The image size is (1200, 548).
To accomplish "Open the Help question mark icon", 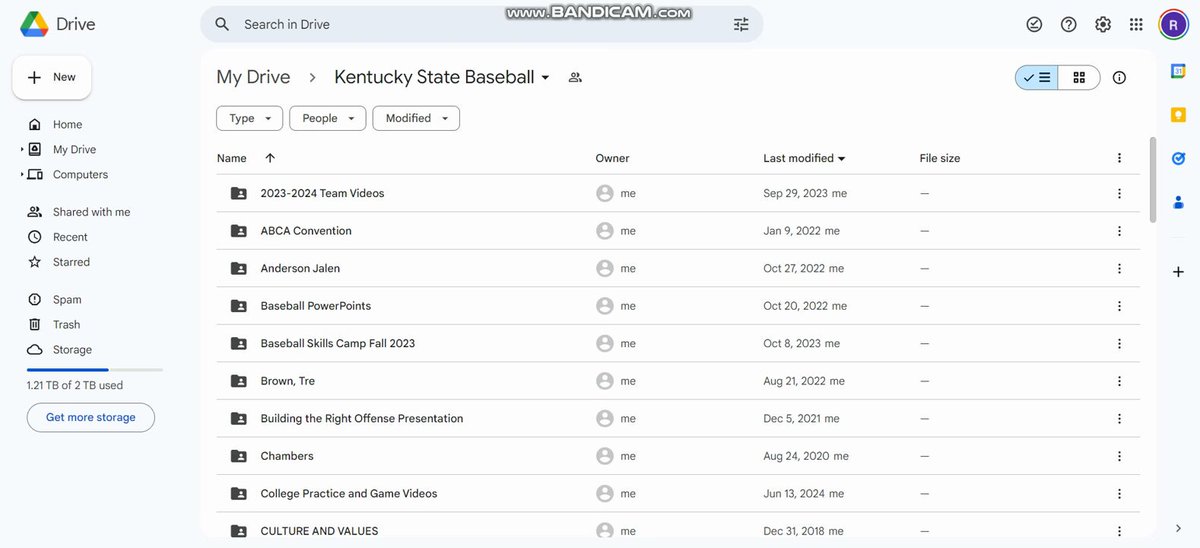I will [x=1069, y=24].
